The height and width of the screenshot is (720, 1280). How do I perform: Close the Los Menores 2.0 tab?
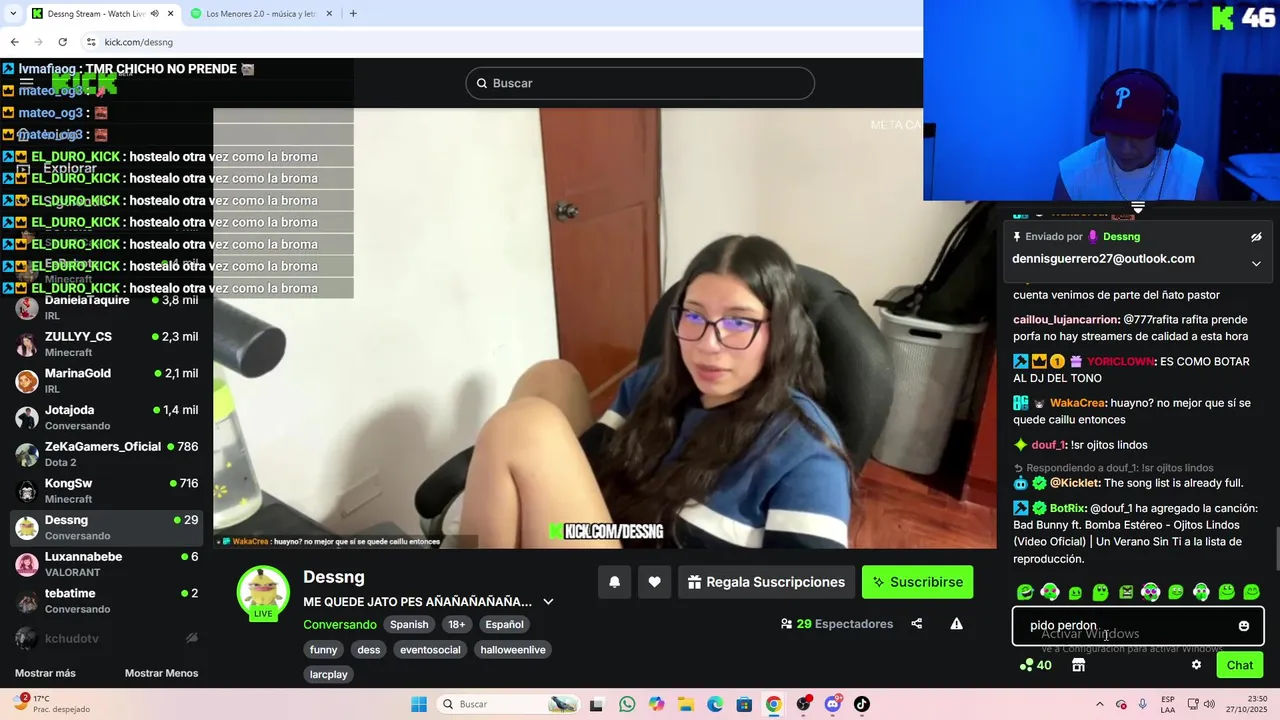329,14
